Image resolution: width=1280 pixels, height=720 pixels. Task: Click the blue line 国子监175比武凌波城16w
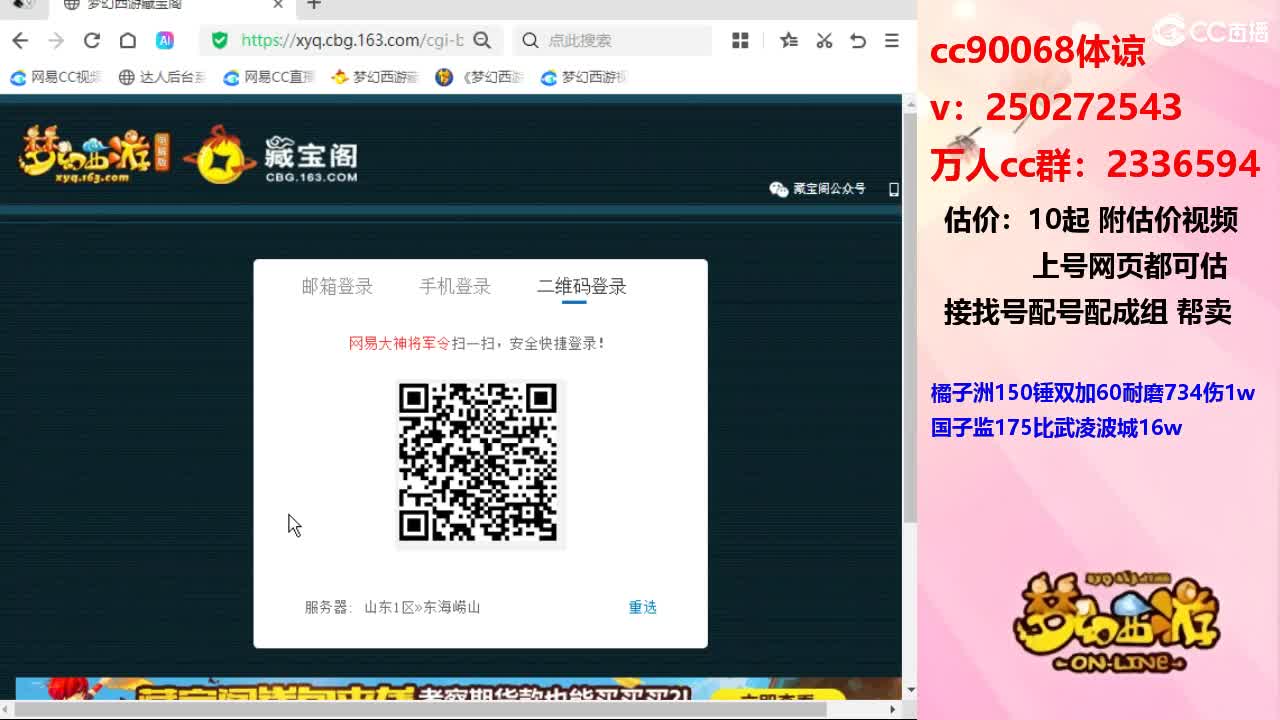1057,428
